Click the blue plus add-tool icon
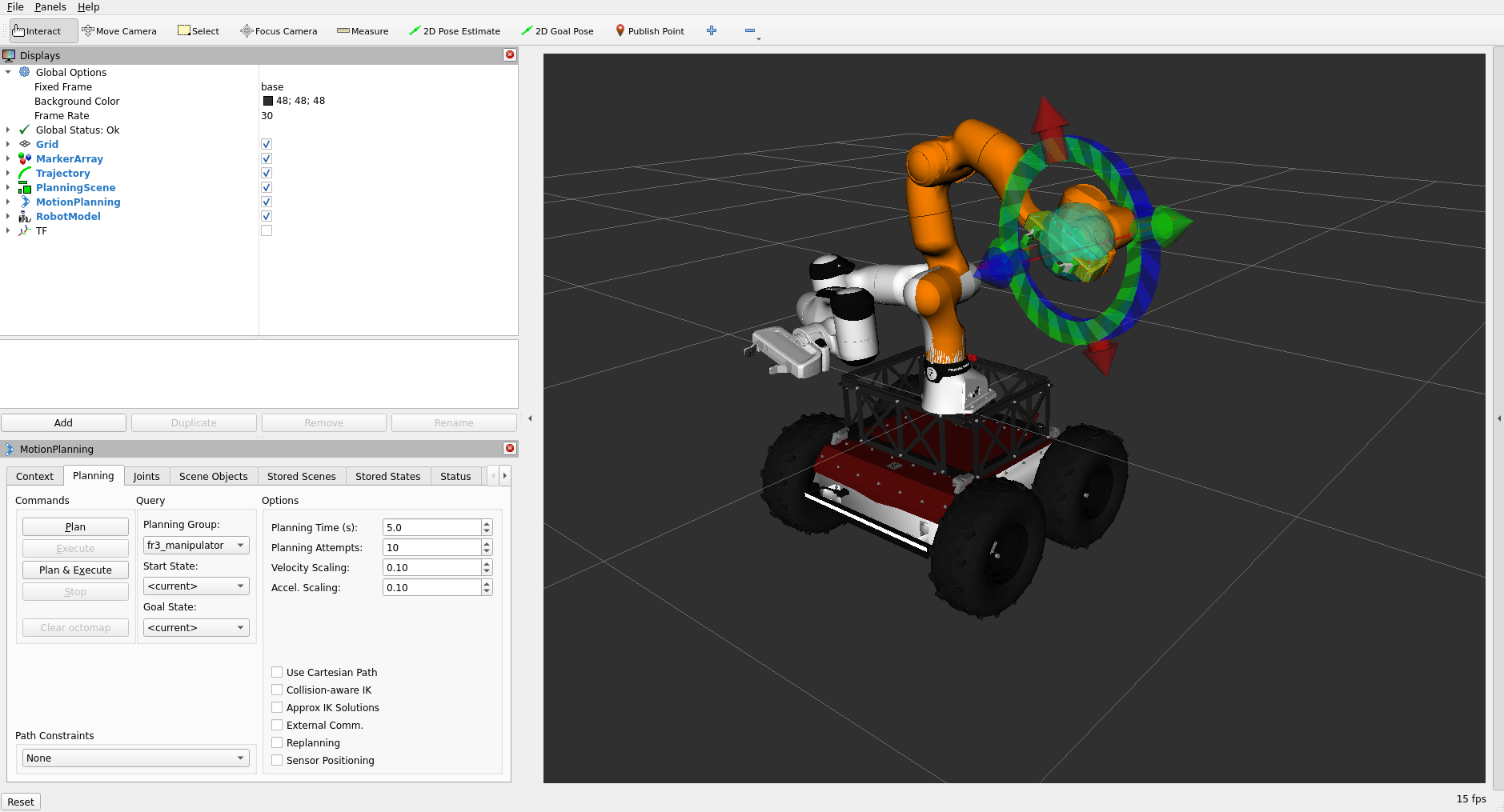The image size is (1504, 812). 712,30
